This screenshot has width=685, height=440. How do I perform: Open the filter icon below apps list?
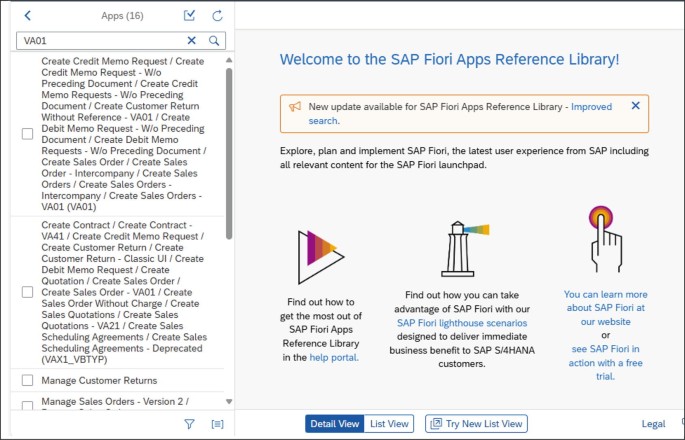pos(190,424)
